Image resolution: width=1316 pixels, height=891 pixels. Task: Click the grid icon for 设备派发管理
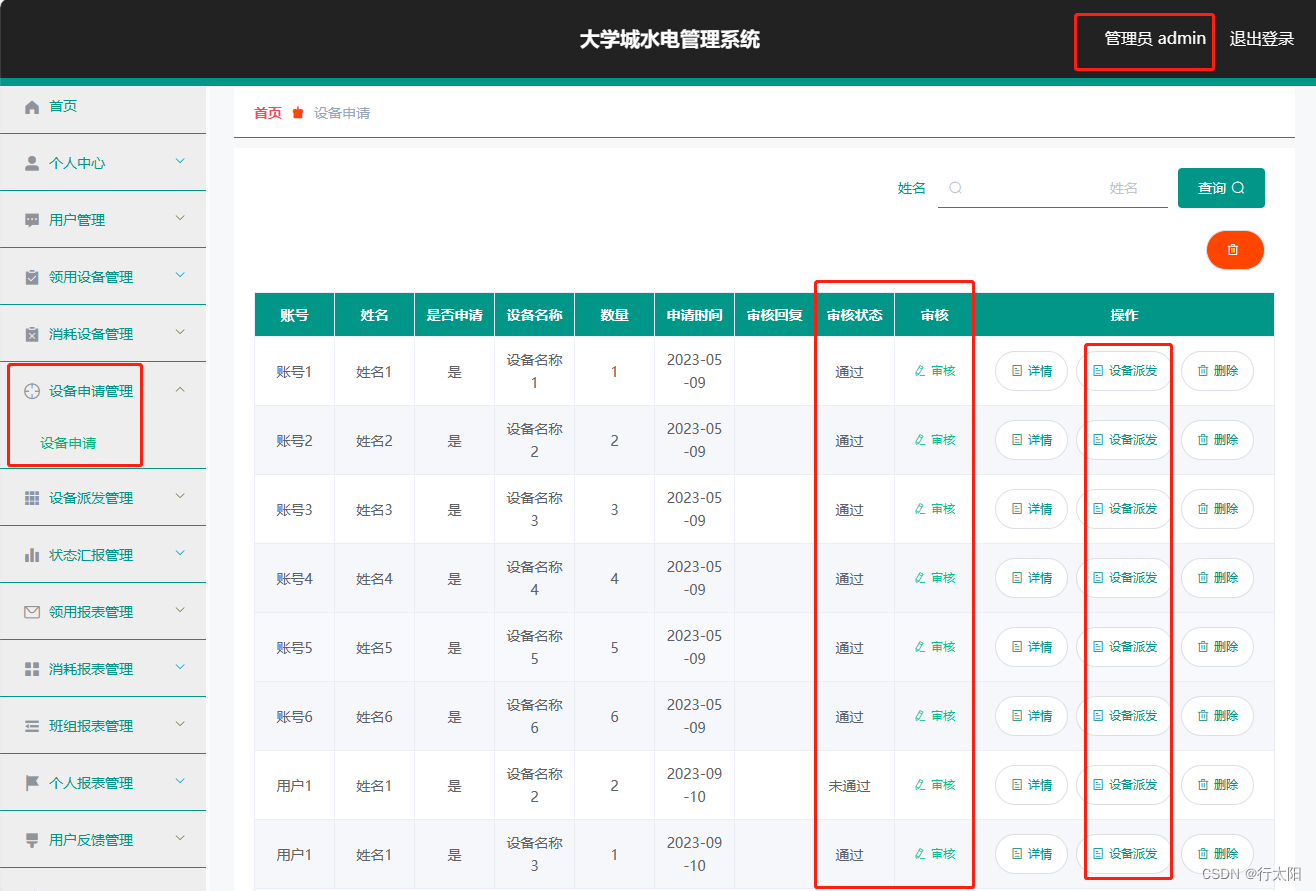(x=32, y=498)
